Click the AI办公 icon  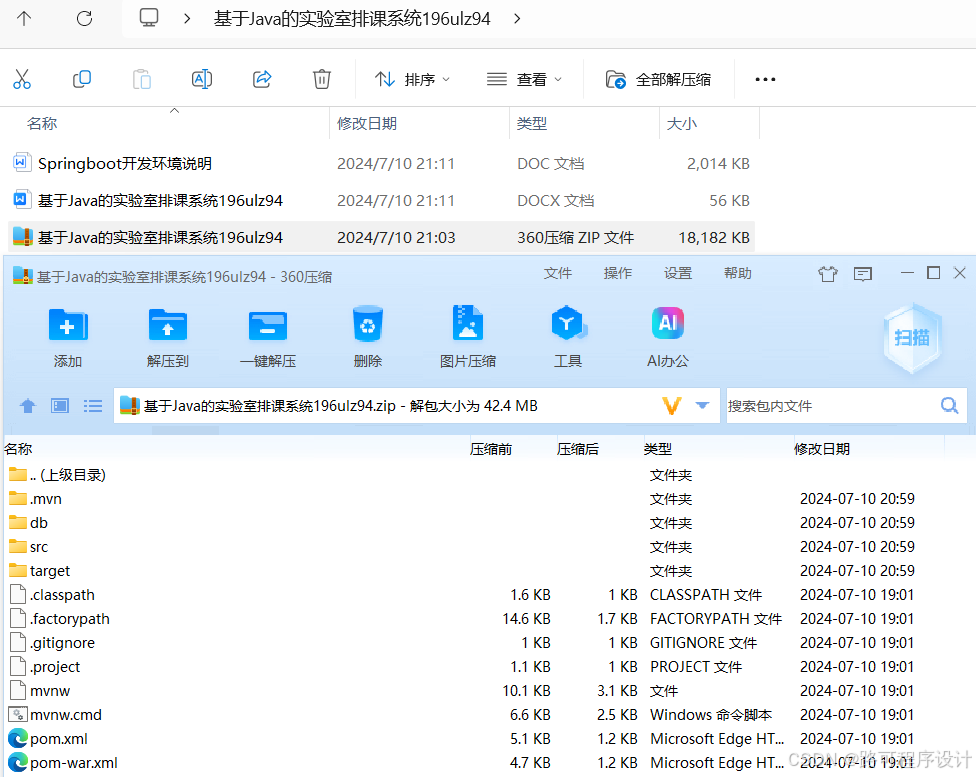(668, 323)
